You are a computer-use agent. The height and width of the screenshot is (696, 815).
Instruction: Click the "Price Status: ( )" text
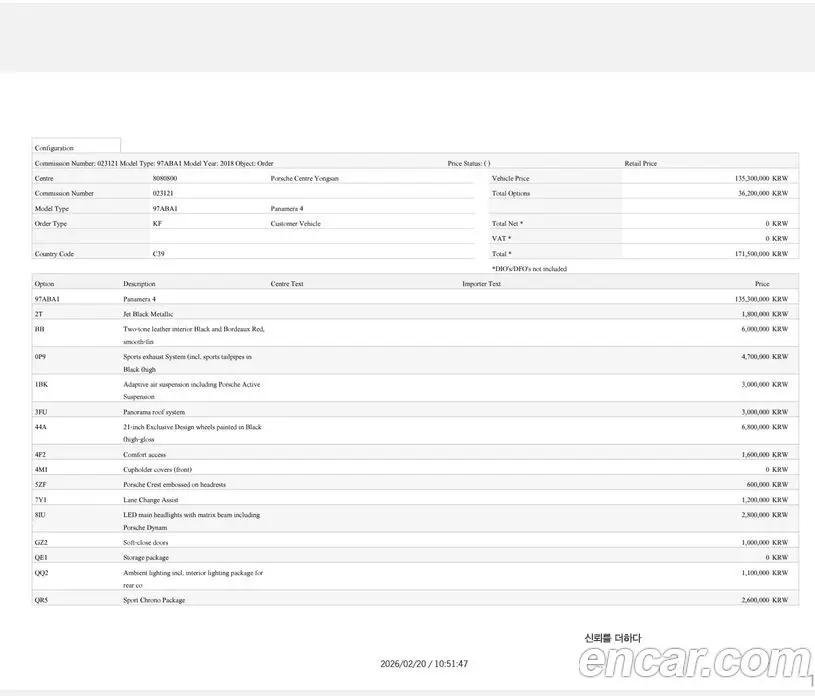click(x=469, y=163)
